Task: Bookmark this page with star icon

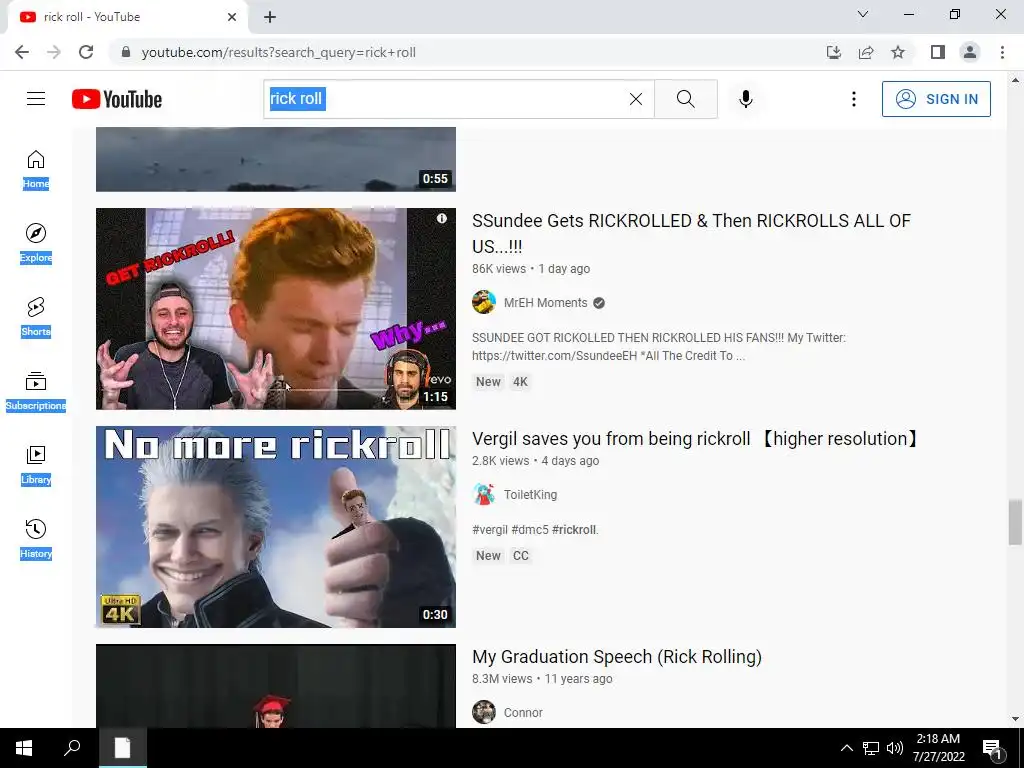Action: click(898, 52)
